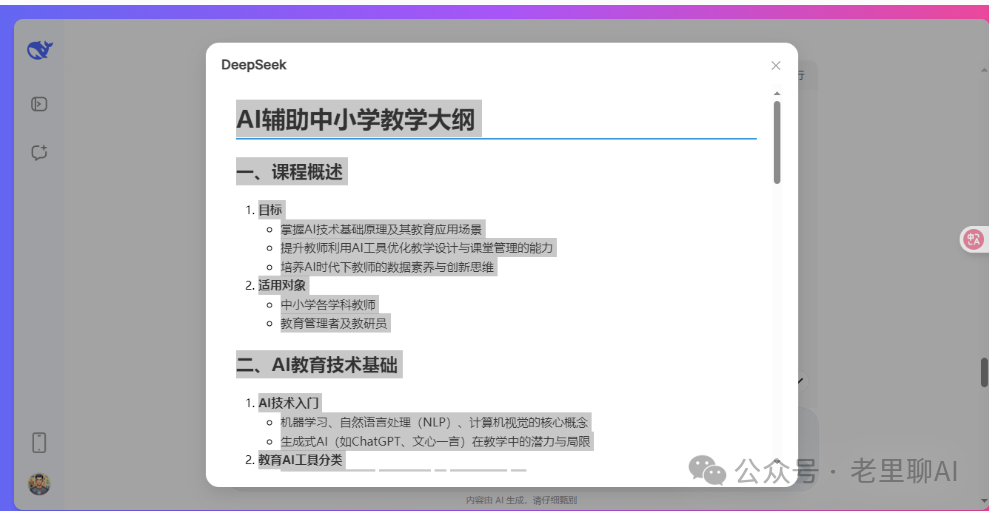Click the mobile phone app icon

pyautogui.click(x=40, y=442)
